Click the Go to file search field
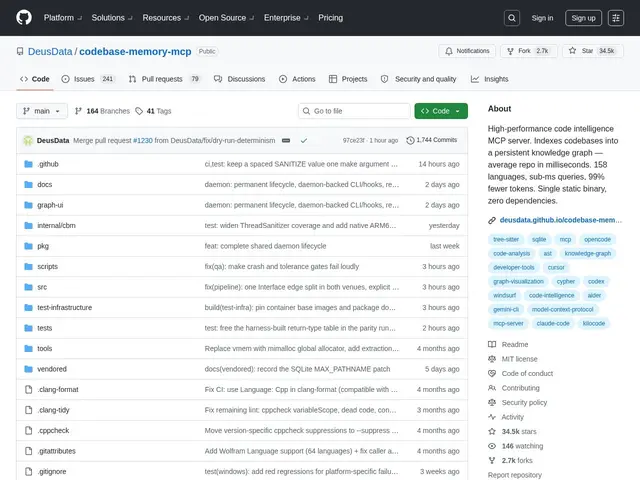 (354, 111)
